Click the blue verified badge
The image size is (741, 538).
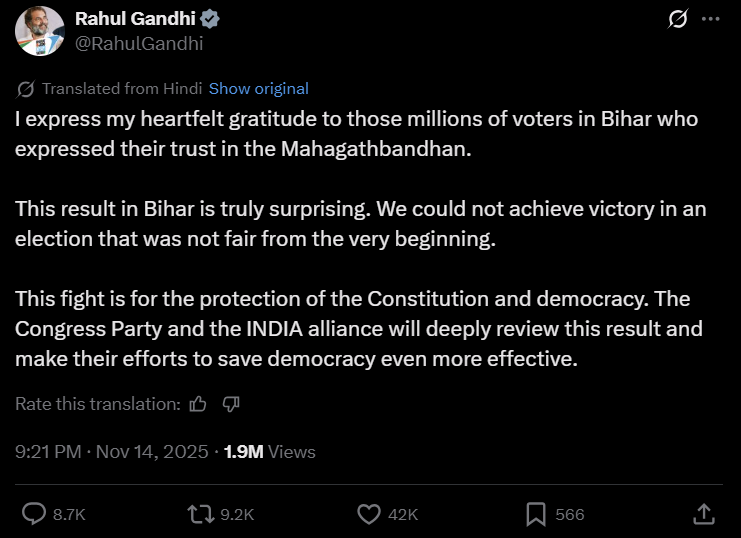pos(212,19)
